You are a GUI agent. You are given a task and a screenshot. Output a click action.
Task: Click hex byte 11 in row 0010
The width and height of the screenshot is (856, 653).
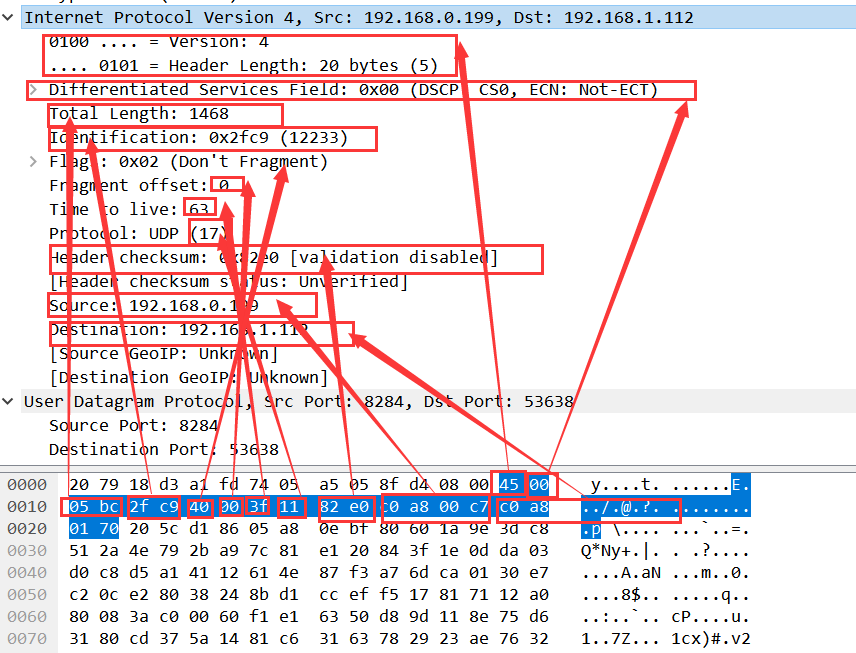pyautogui.click(x=289, y=507)
